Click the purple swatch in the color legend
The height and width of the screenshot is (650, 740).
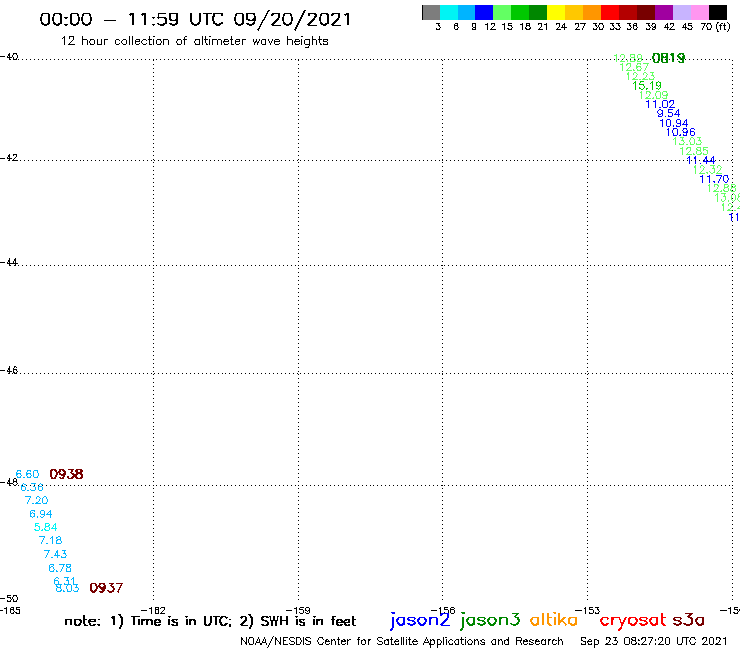(664, 12)
